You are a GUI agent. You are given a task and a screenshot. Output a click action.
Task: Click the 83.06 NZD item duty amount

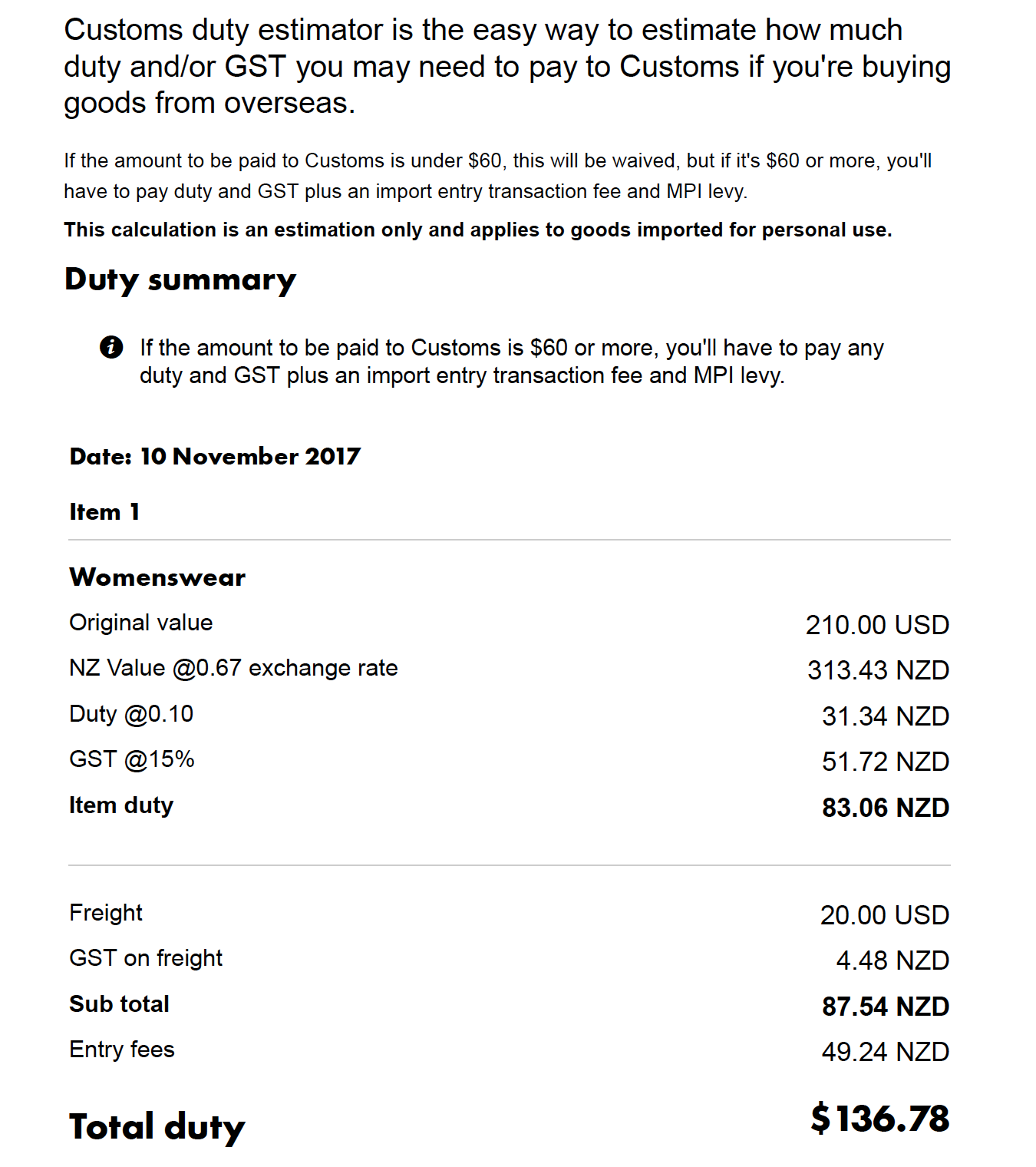click(886, 808)
